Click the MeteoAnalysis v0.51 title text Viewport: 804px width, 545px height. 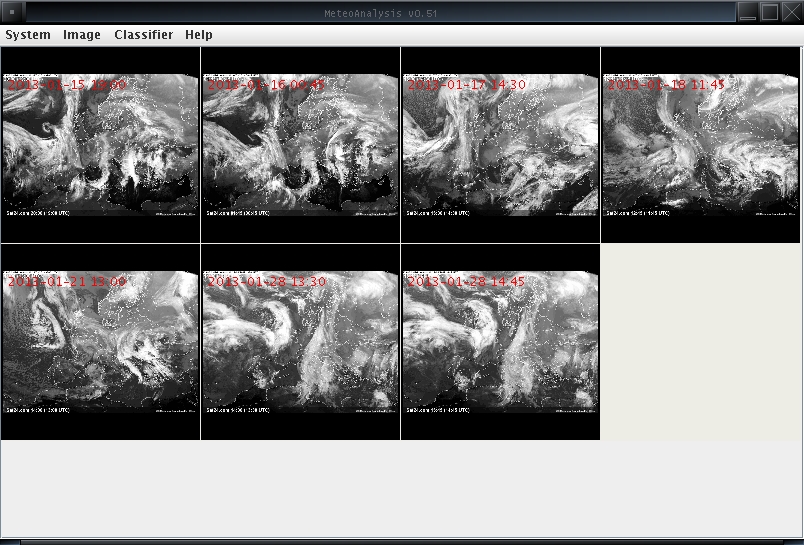pyautogui.click(x=380, y=13)
